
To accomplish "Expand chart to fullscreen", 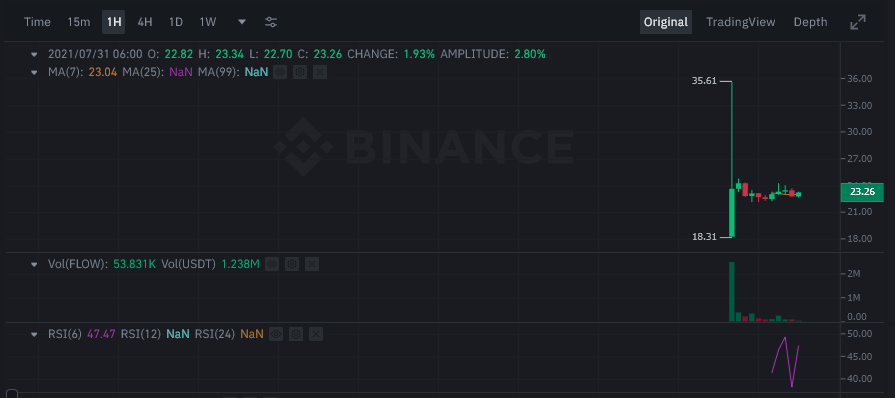I will coord(857,22).
